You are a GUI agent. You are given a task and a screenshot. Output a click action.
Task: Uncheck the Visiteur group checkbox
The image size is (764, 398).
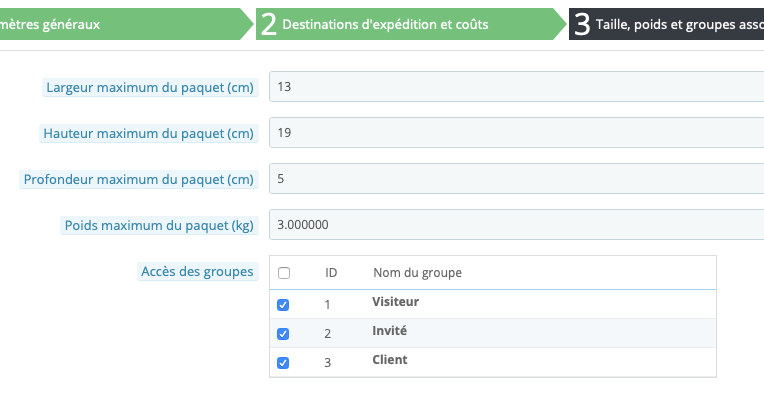283,305
